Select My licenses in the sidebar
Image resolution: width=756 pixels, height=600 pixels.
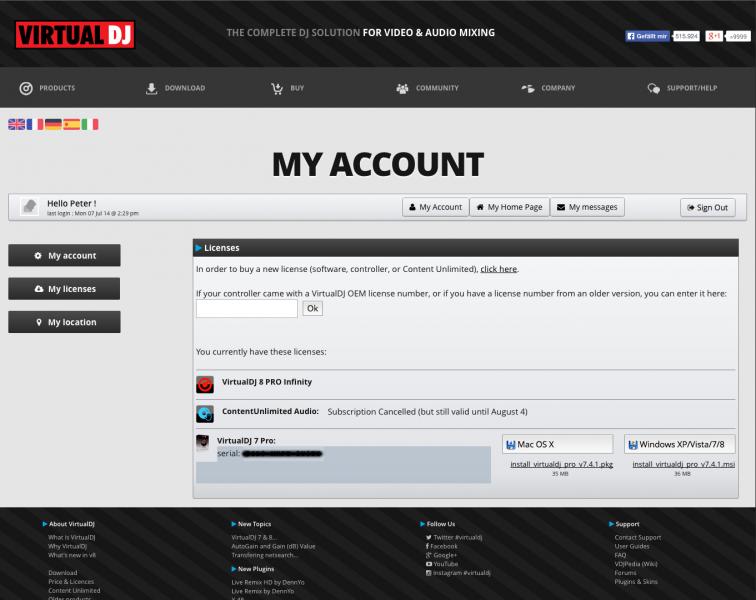(64, 288)
